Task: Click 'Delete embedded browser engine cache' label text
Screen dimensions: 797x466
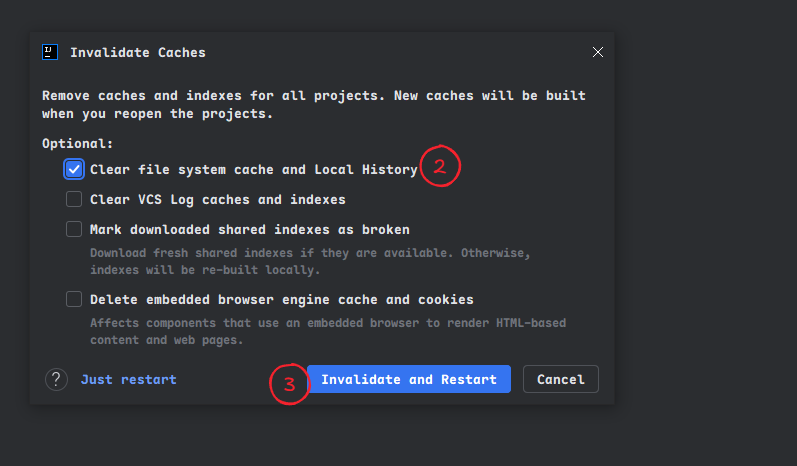Action: pyautogui.click(x=282, y=299)
